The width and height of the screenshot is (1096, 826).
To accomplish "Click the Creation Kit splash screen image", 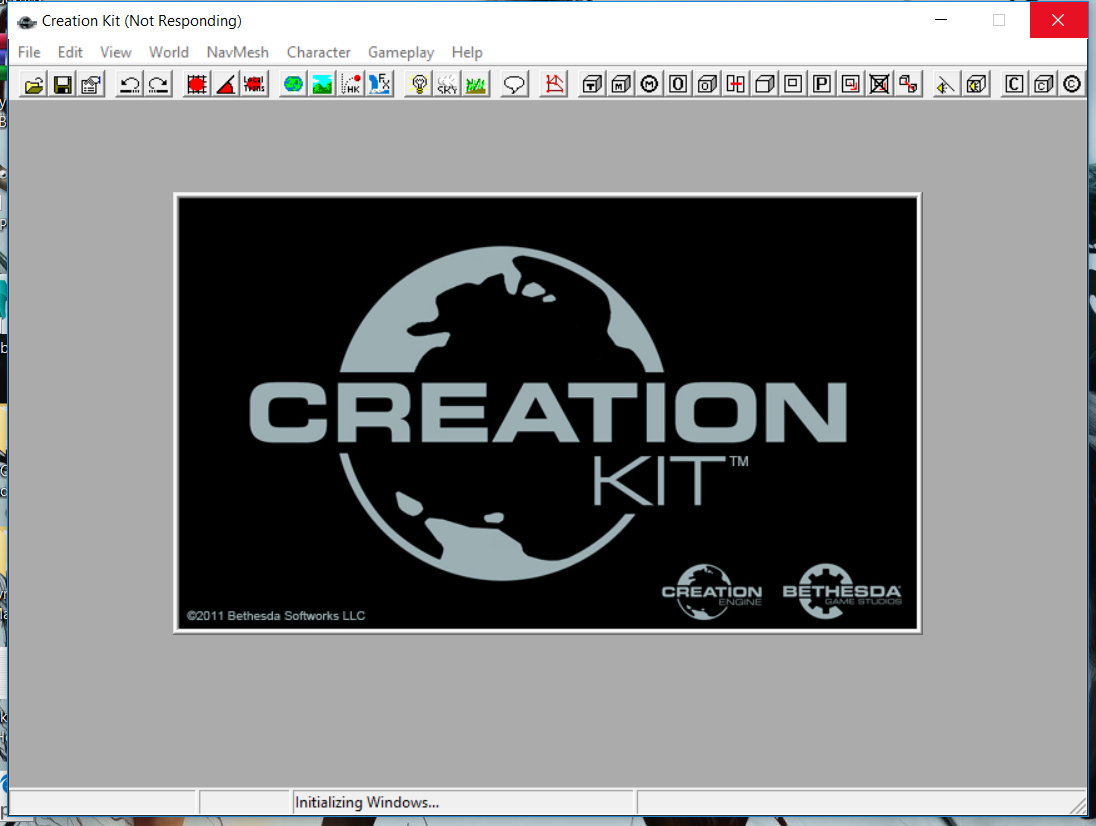I will (547, 413).
